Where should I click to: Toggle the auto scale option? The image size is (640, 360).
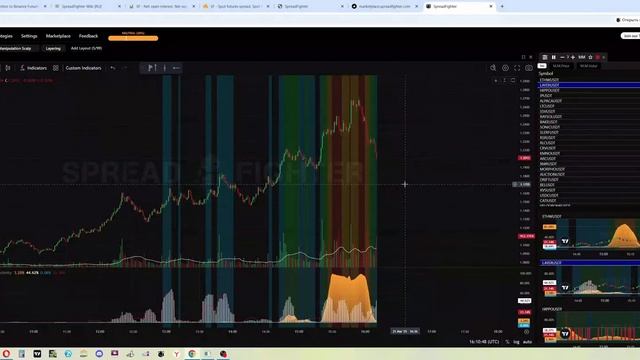pos(527,342)
